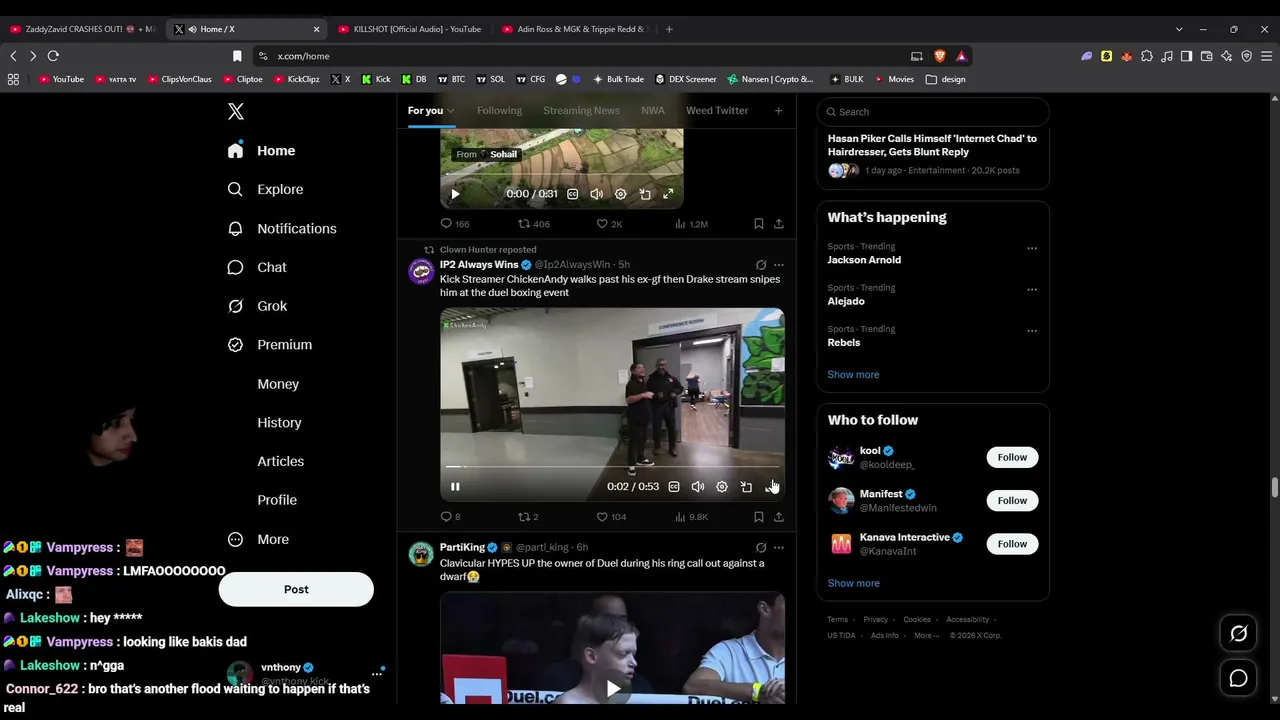
Task: Enter fullscreen on the Sohail video
Action: tap(669, 194)
